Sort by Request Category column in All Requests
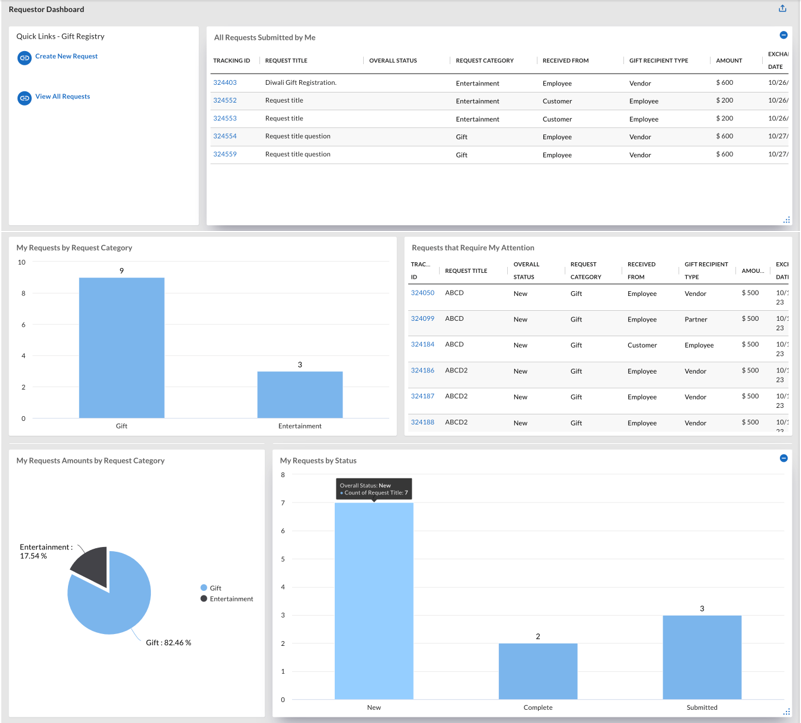The width and height of the screenshot is (801, 723). pyautogui.click(x=484, y=60)
